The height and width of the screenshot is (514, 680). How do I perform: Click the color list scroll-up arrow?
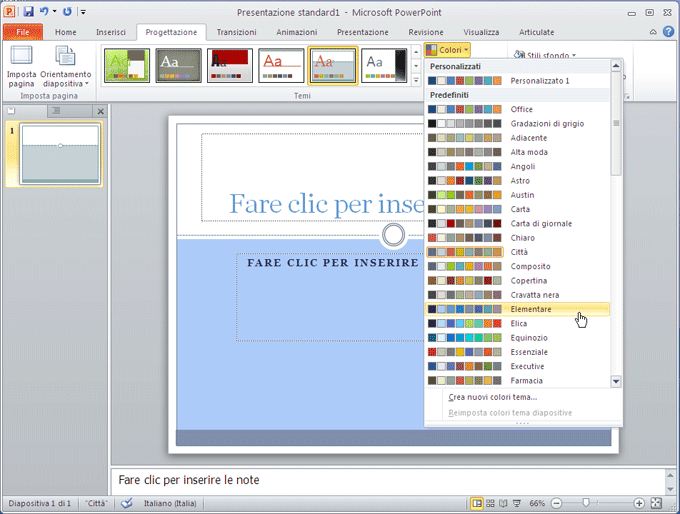click(x=616, y=66)
